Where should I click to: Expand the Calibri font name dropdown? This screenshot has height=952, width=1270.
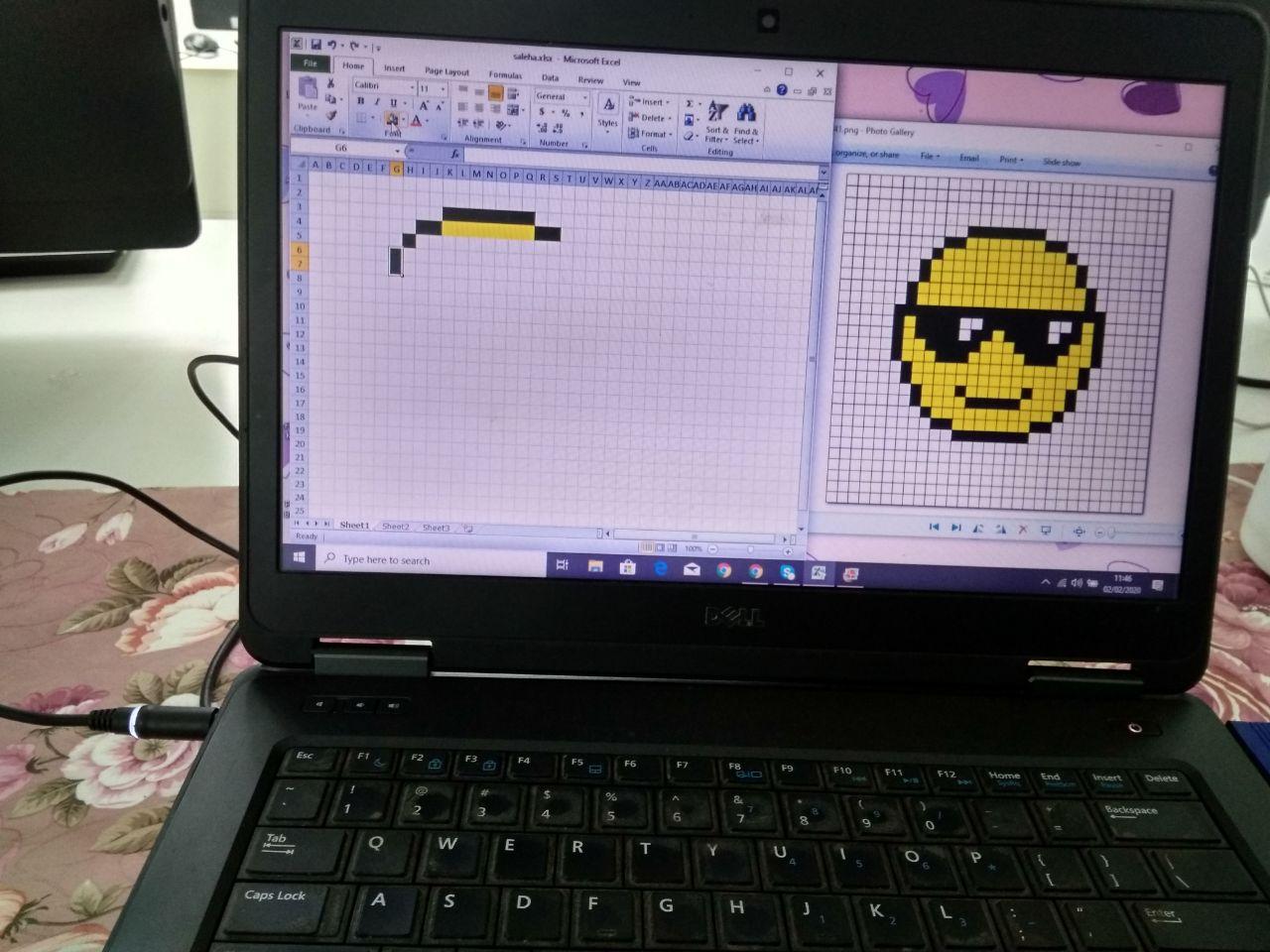(410, 87)
